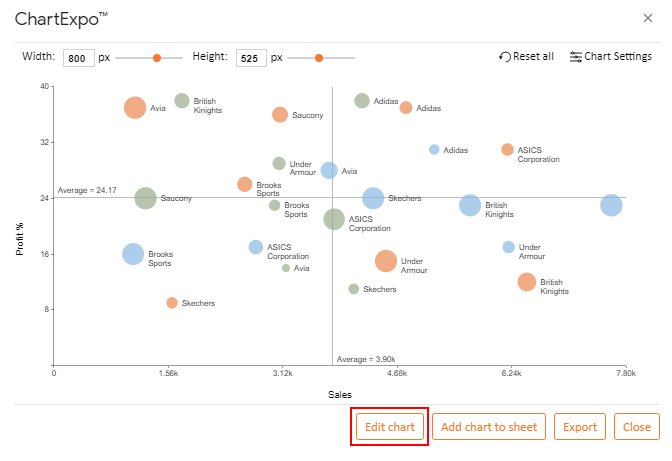Select the large orange Avia bubble
This screenshot has width=672, height=461.
135,108
